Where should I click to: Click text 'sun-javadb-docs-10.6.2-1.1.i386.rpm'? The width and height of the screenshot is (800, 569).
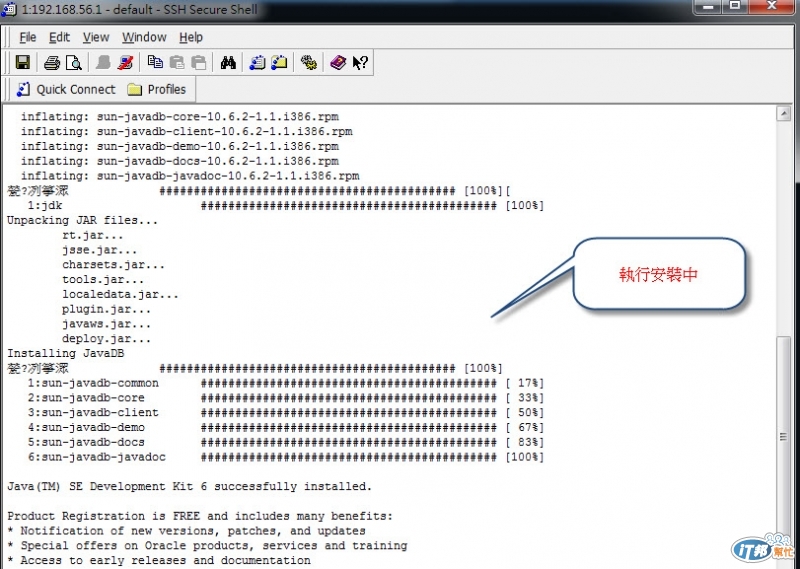tap(218, 161)
